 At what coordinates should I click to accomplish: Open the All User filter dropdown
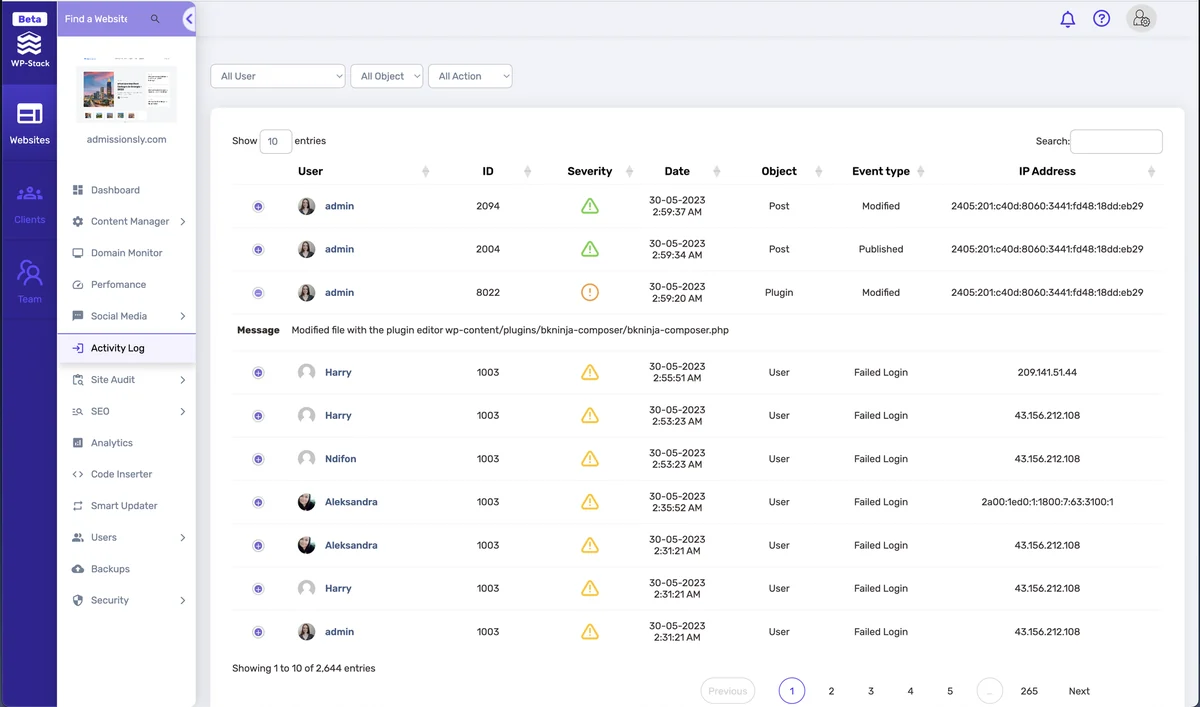click(278, 76)
